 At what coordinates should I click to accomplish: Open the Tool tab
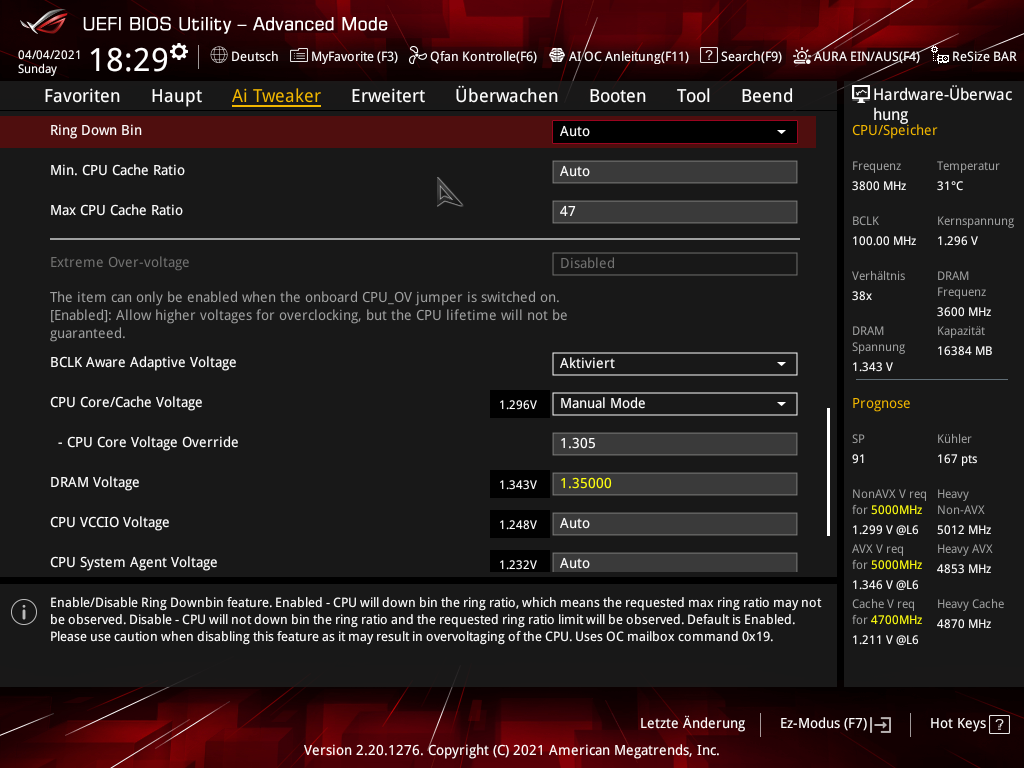point(694,96)
